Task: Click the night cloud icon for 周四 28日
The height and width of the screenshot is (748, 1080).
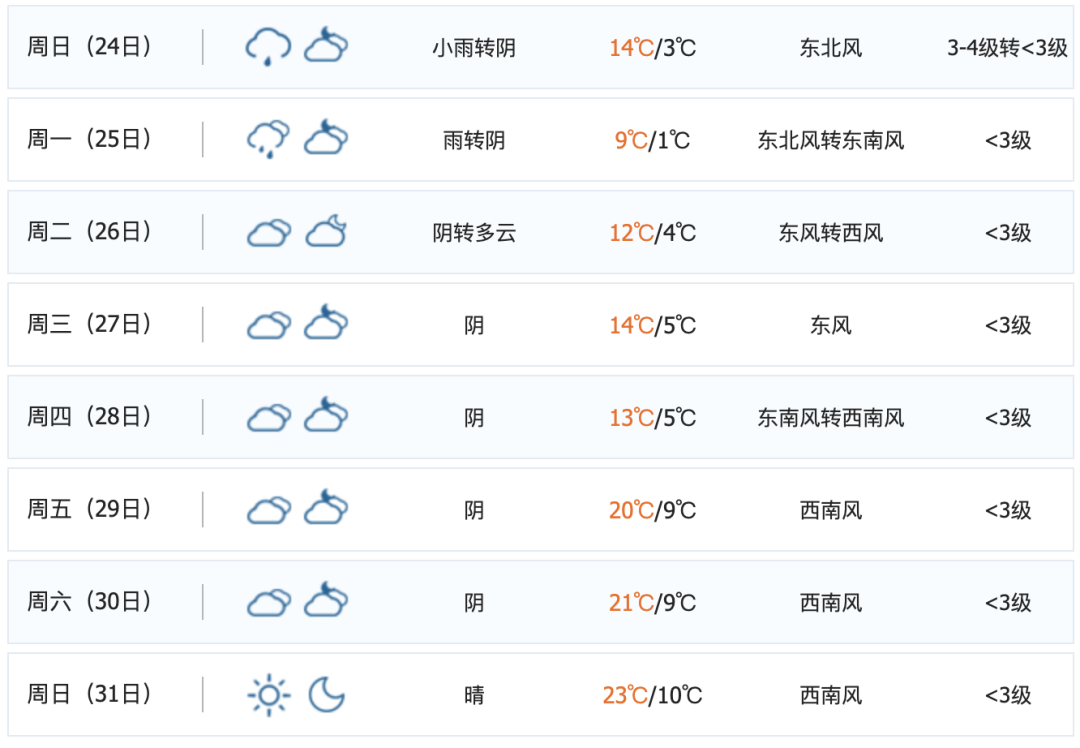Action: [x=326, y=417]
